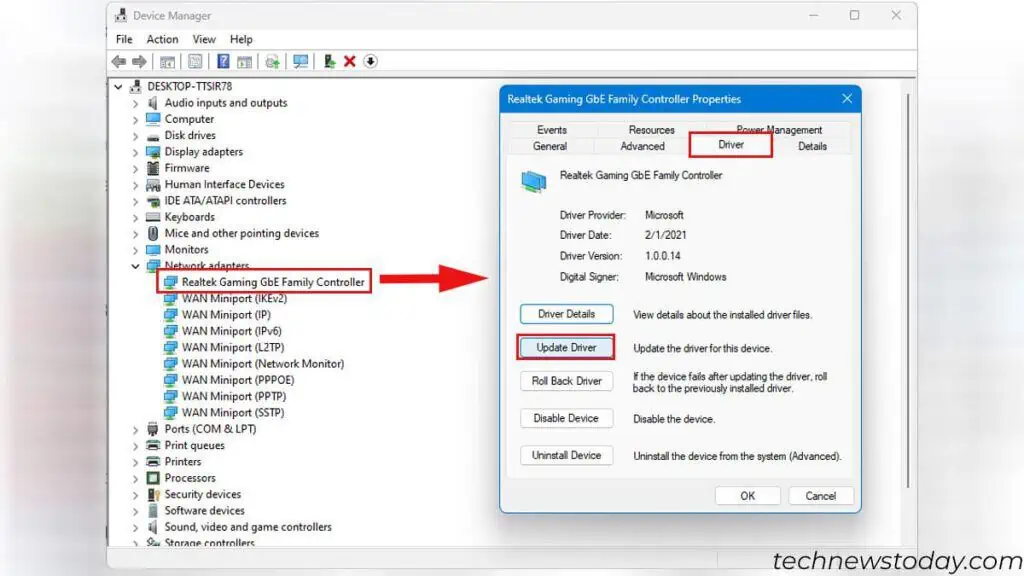Click the Device Manager vertical scrollbar
Screen dimensions: 1024x576
tap(908, 291)
